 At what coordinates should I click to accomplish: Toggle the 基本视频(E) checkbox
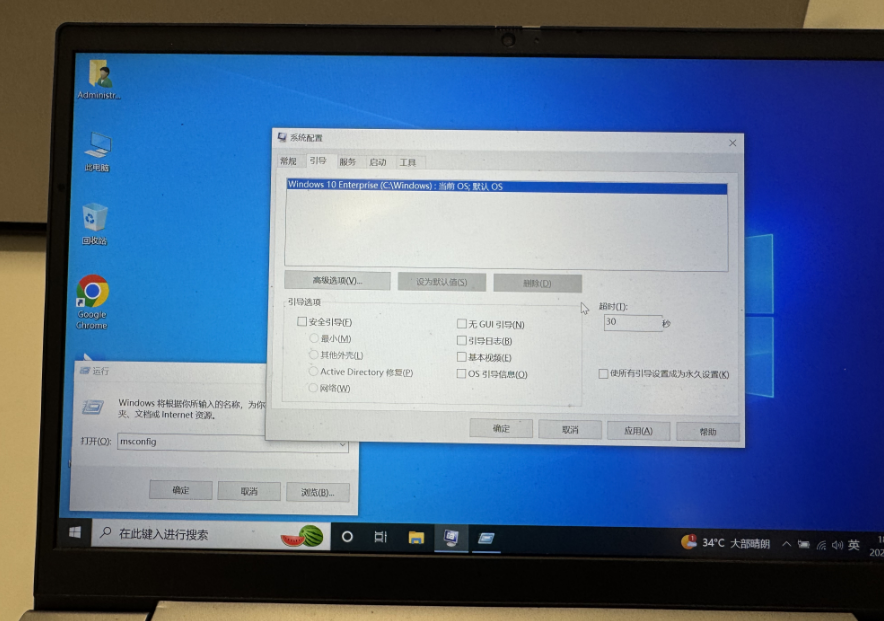tap(462, 357)
